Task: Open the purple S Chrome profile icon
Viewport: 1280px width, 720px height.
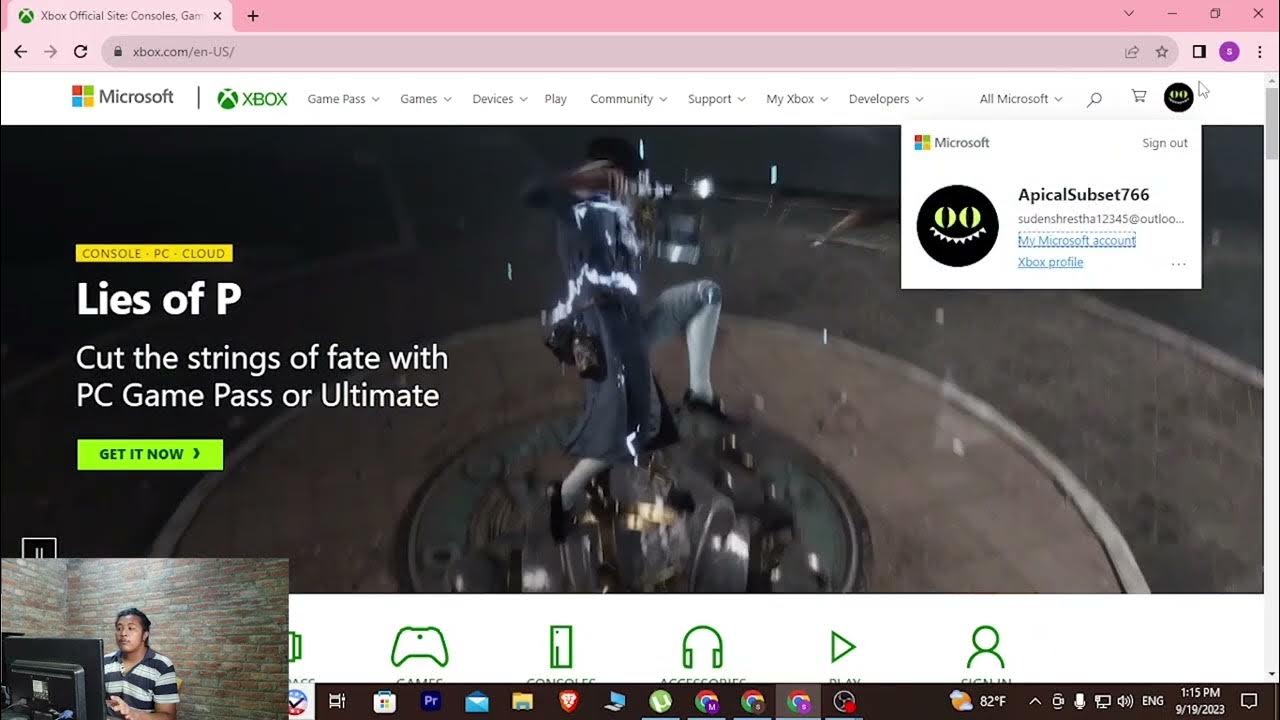Action: [1229, 51]
